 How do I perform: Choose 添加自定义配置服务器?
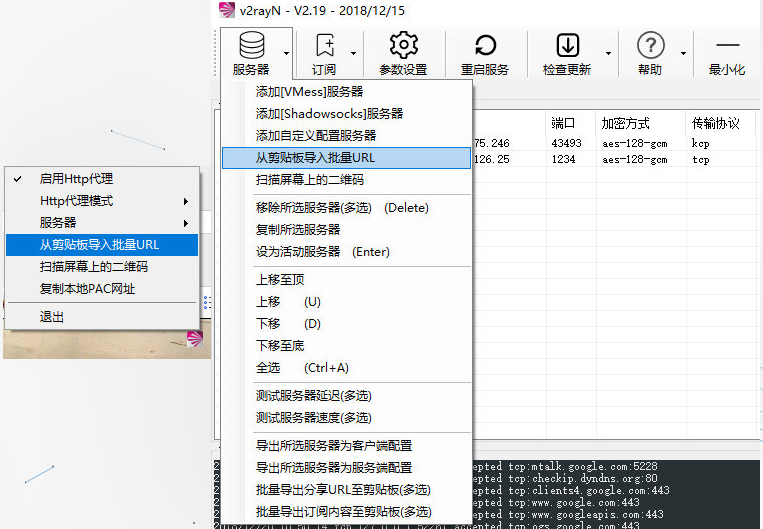[x=346, y=135]
